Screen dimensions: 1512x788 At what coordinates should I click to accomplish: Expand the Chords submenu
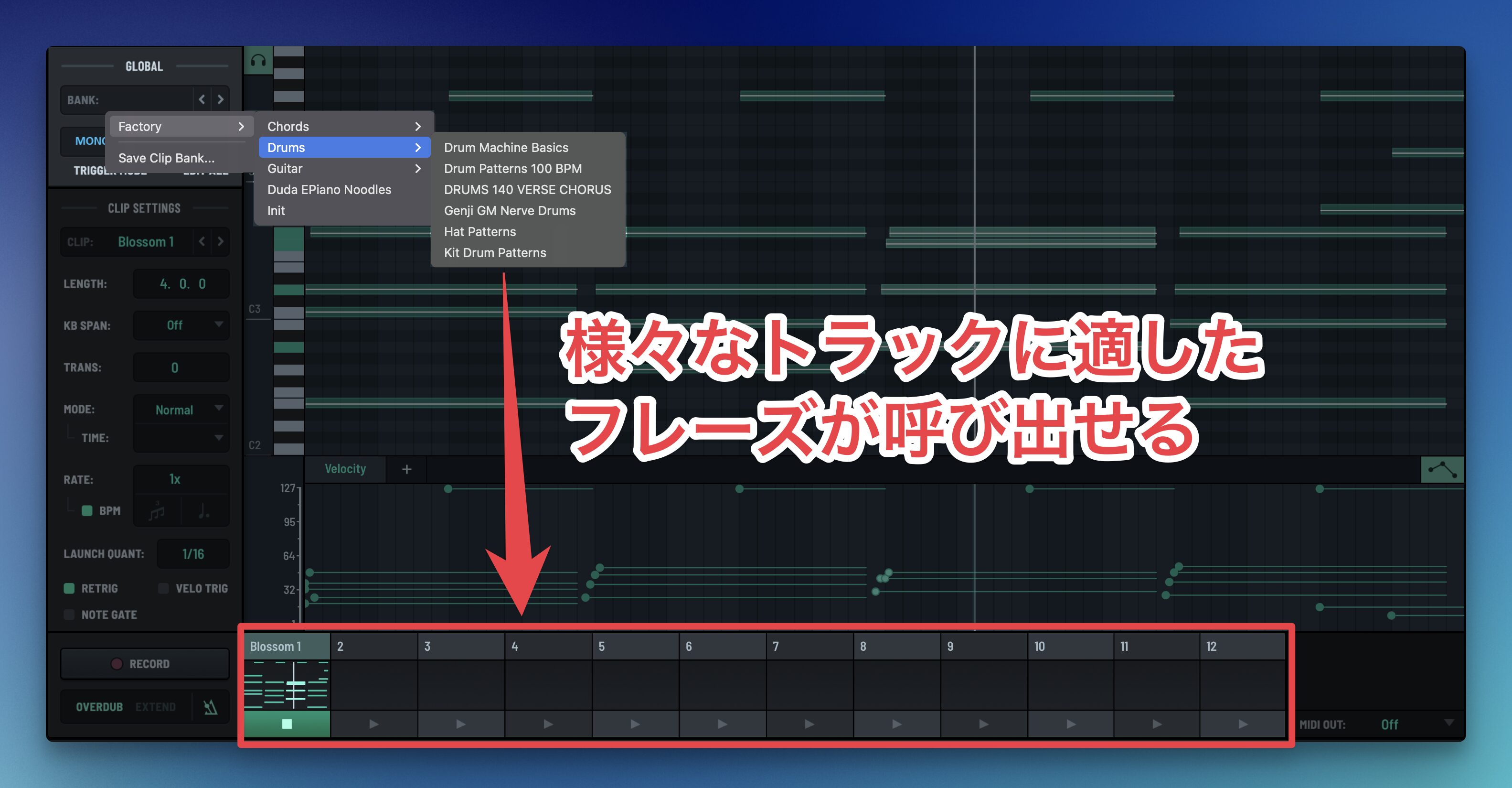[x=344, y=126]
